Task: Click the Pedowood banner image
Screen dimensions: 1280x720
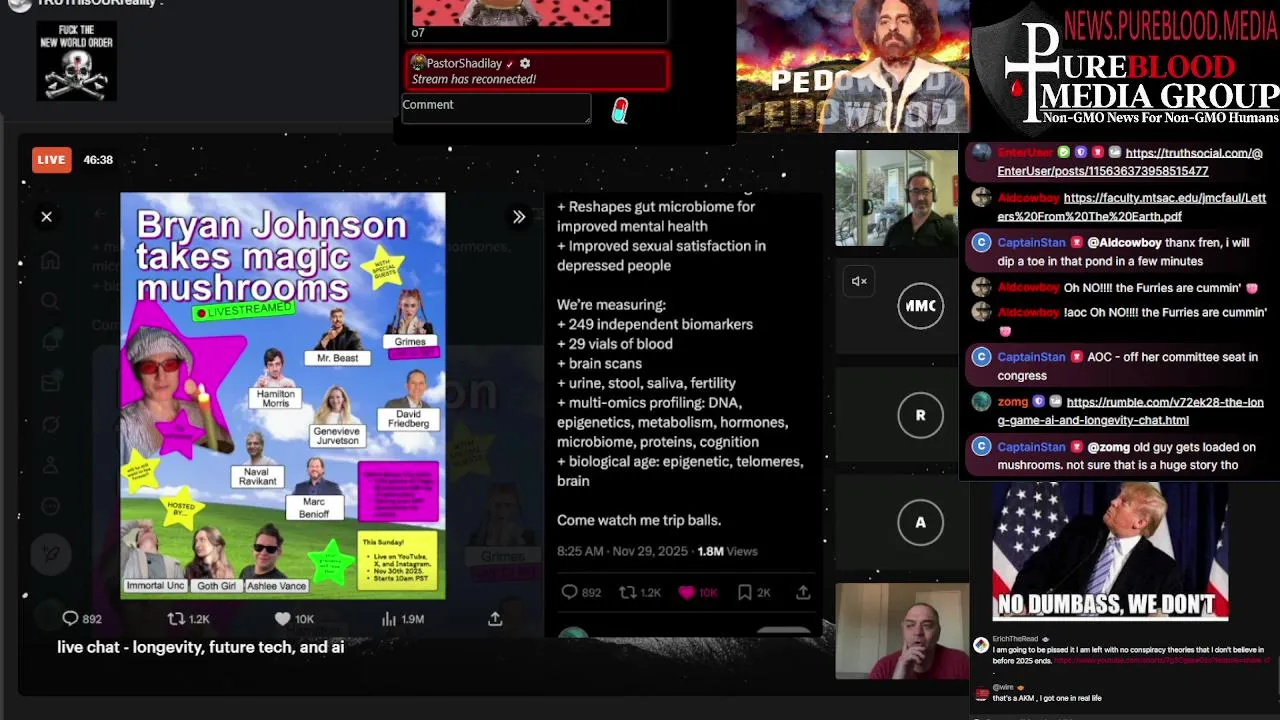Action: [853, 66]
